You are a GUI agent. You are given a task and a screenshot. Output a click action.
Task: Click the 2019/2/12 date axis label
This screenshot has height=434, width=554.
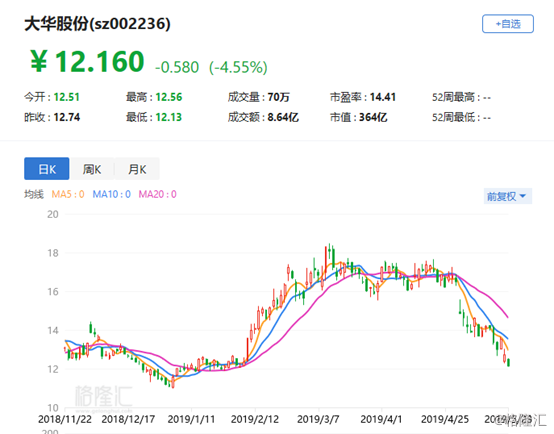click(x=255, y=420)
